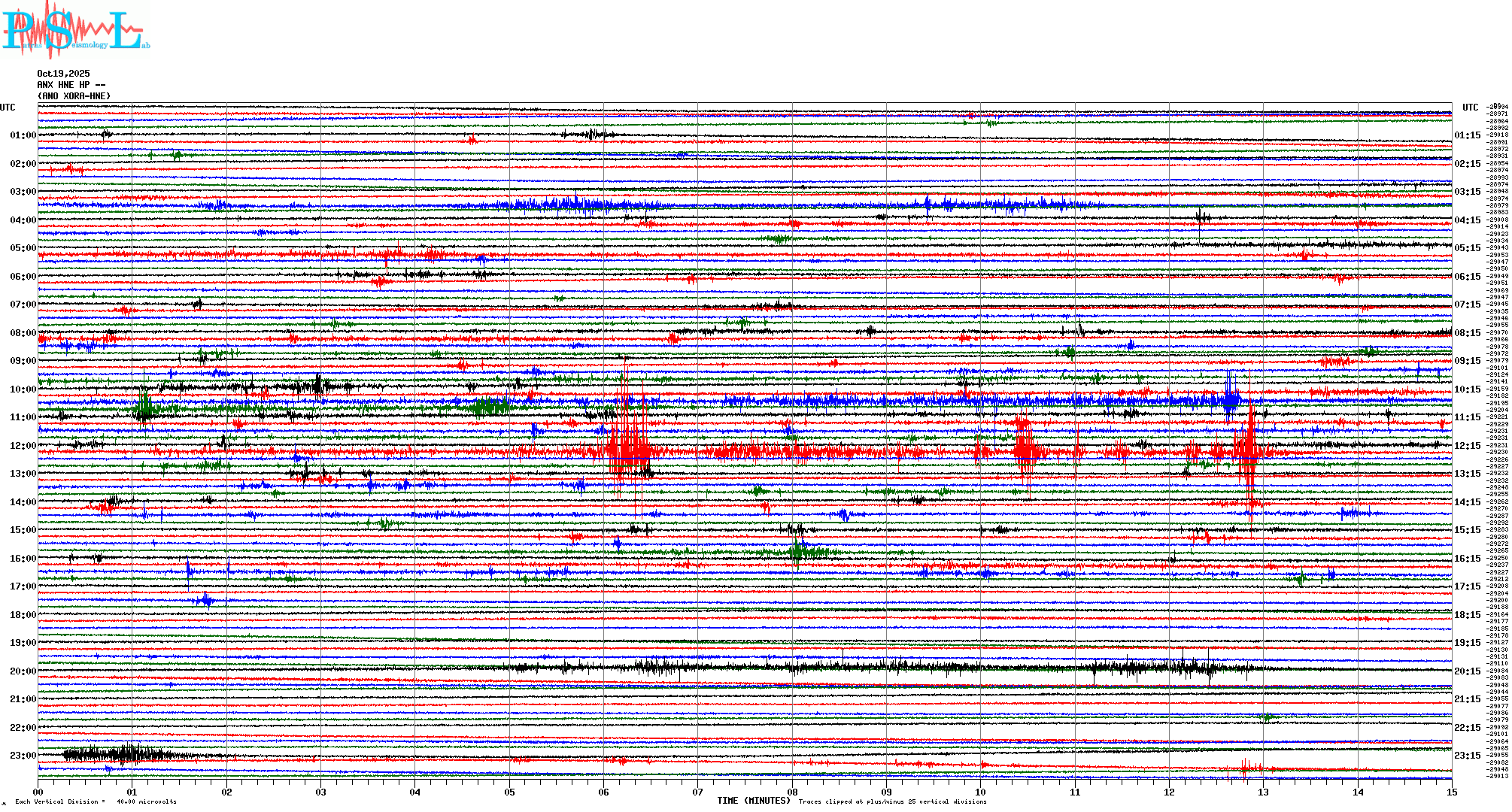
Task: Click the Patras Seismology Lab logo
Action: [75, 30]
